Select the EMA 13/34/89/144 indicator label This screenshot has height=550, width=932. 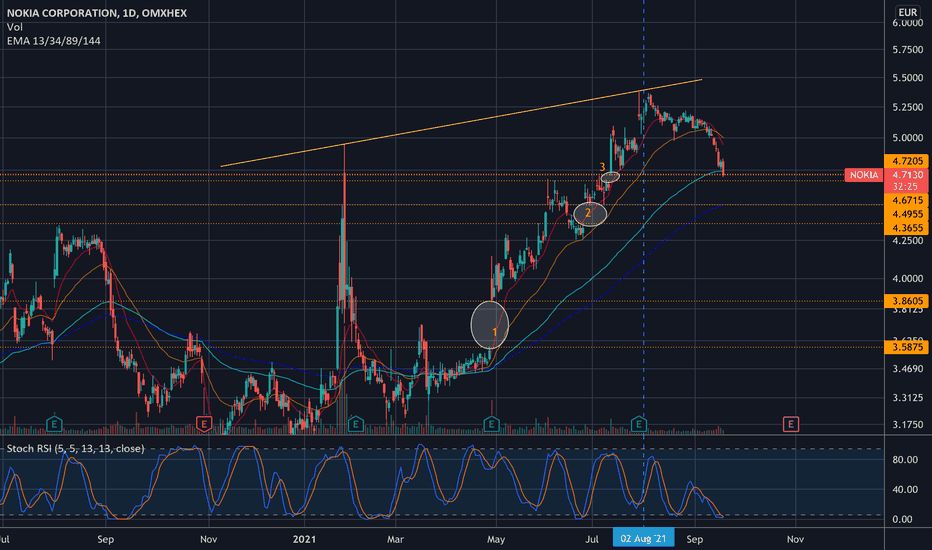(53, 41)
